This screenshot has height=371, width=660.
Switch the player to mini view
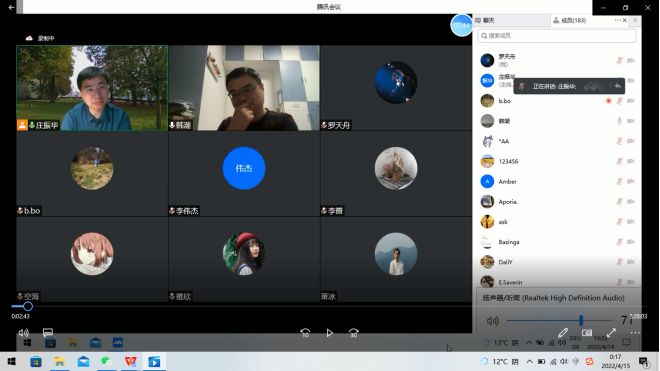click(x=587, y=333)
